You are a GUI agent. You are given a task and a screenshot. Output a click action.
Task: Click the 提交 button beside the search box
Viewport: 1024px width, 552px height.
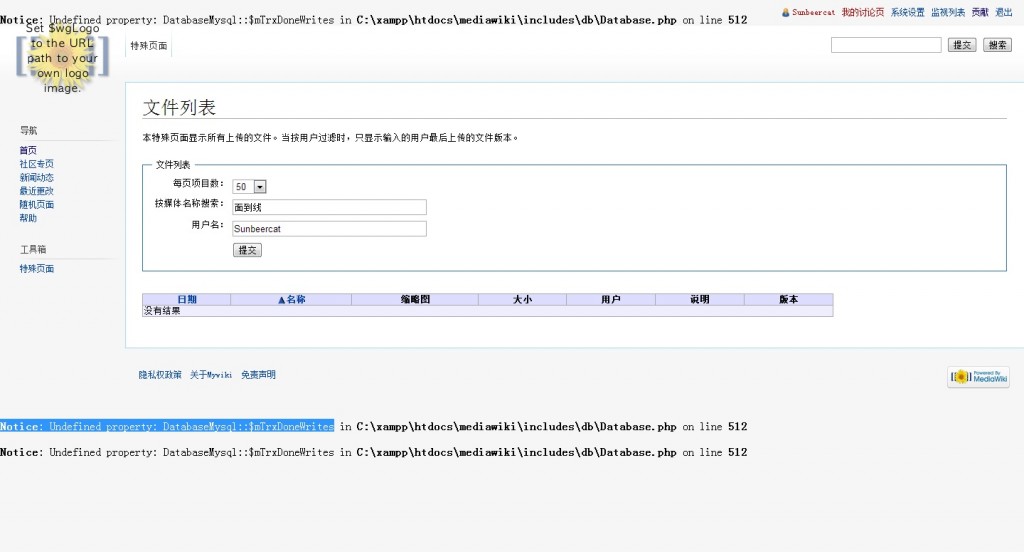pyautogui.click(x=962, y=45)
